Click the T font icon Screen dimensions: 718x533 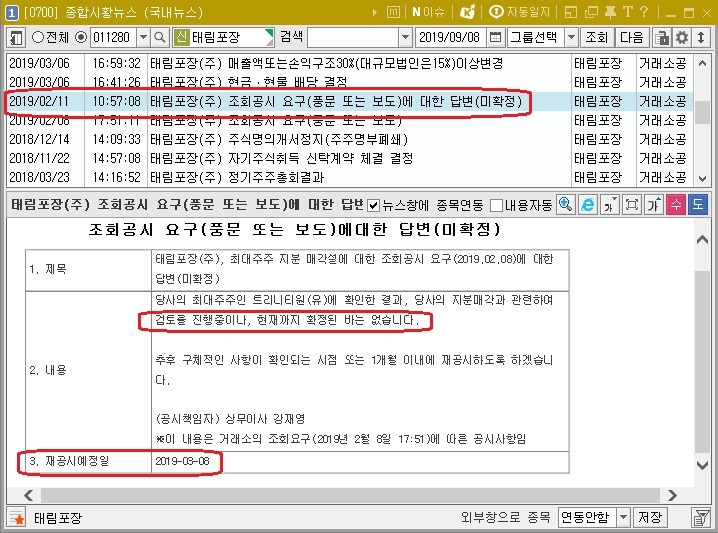tap(628, 12)
